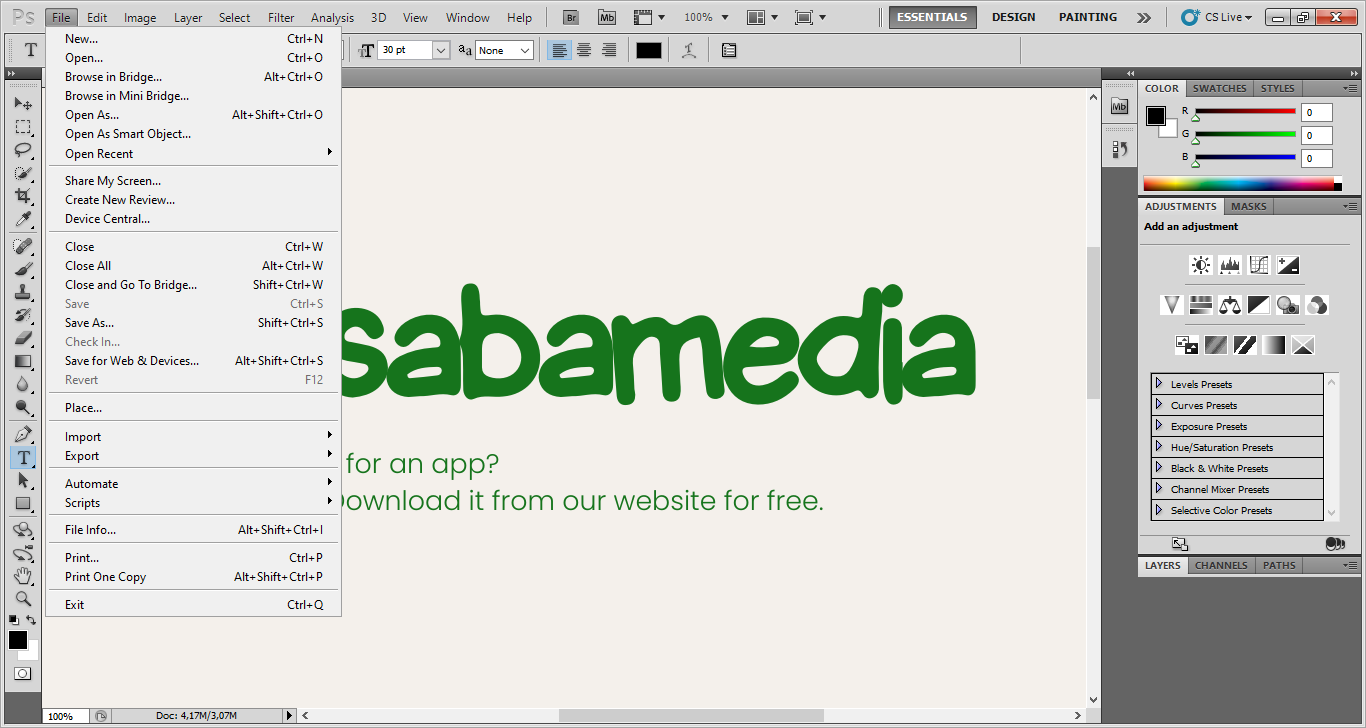Screen dimensions: 1366x728
Task: Open the character and paragraph panel icon
Action: click(729, 50)
